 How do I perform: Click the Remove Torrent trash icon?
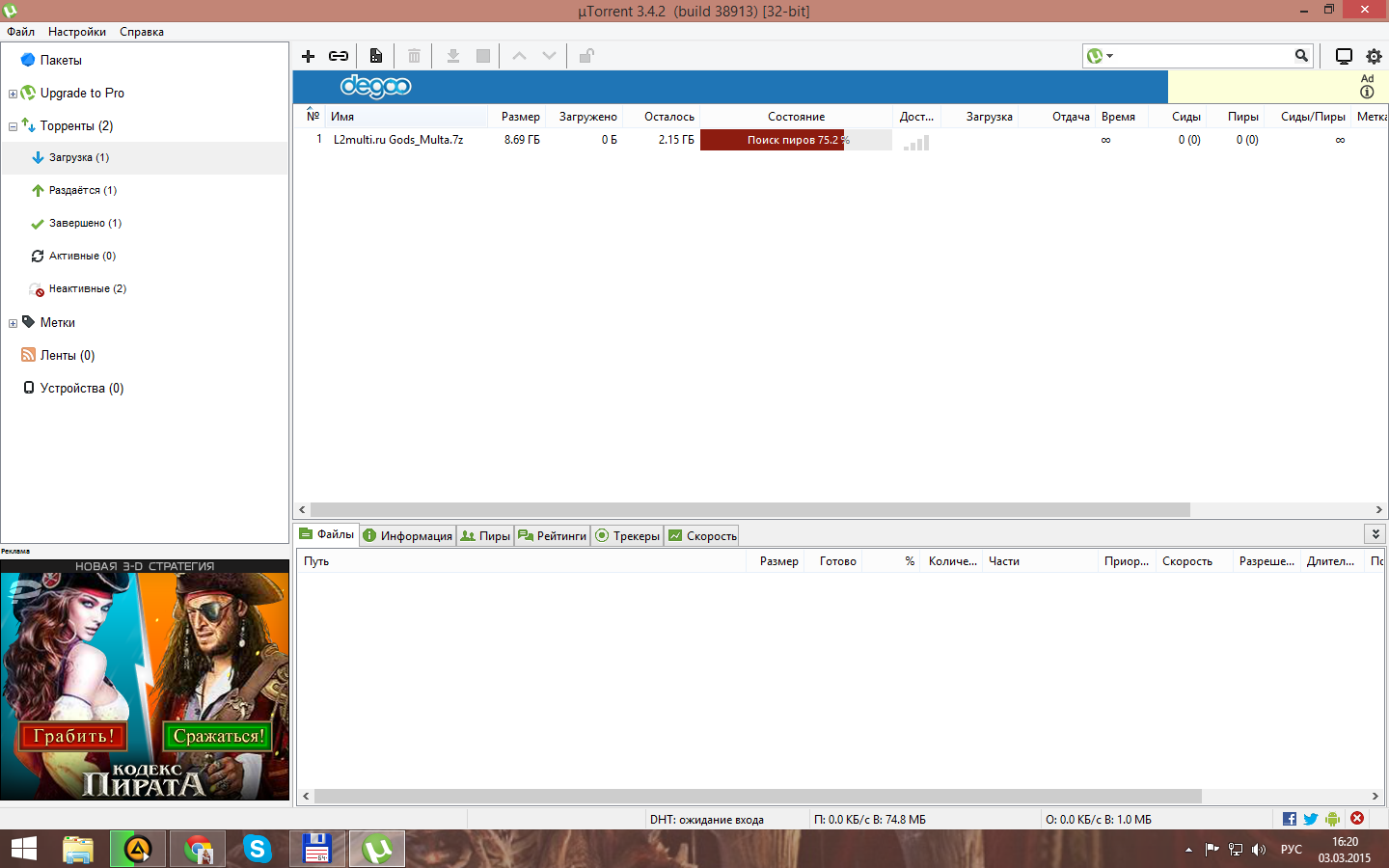[414, 56]
